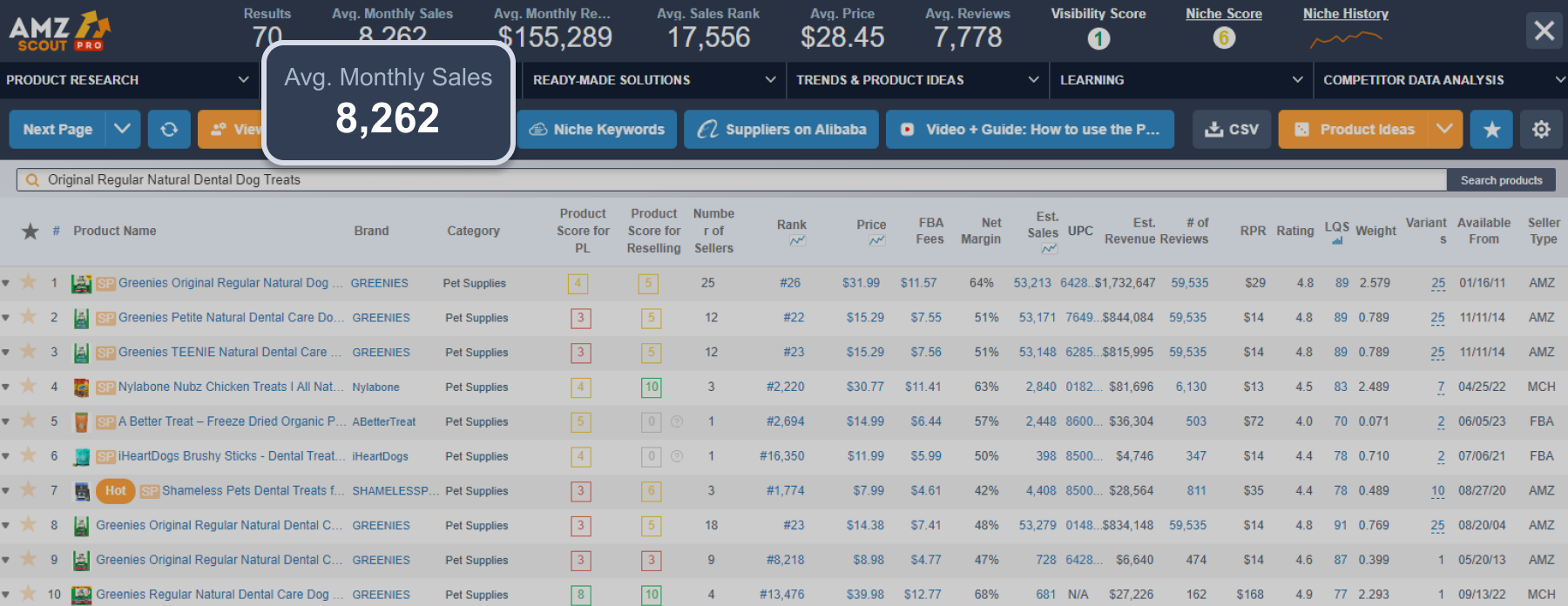
Task: Click the Niche Score badge 6
Action: pyautogui.click(x=1224, y=38)
